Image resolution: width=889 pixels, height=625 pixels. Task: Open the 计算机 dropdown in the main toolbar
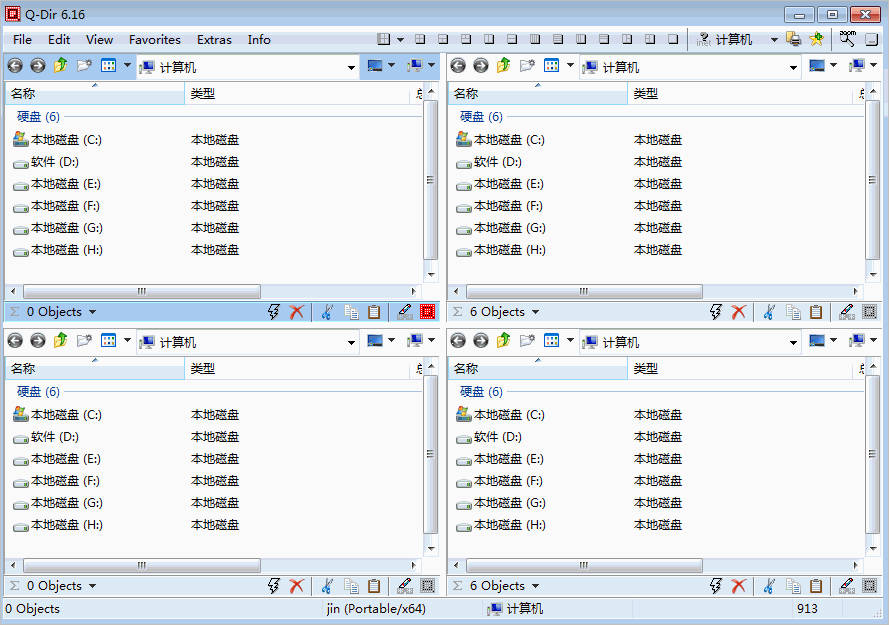click(774, 40)
